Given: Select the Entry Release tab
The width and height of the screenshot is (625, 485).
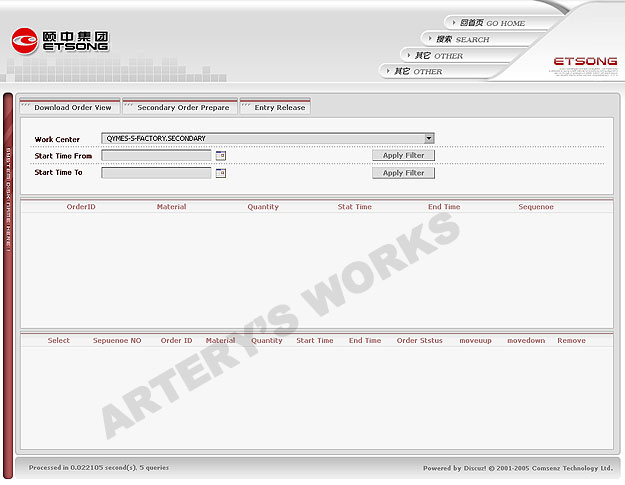Looking at the screenshot, I should pos(279,107).
